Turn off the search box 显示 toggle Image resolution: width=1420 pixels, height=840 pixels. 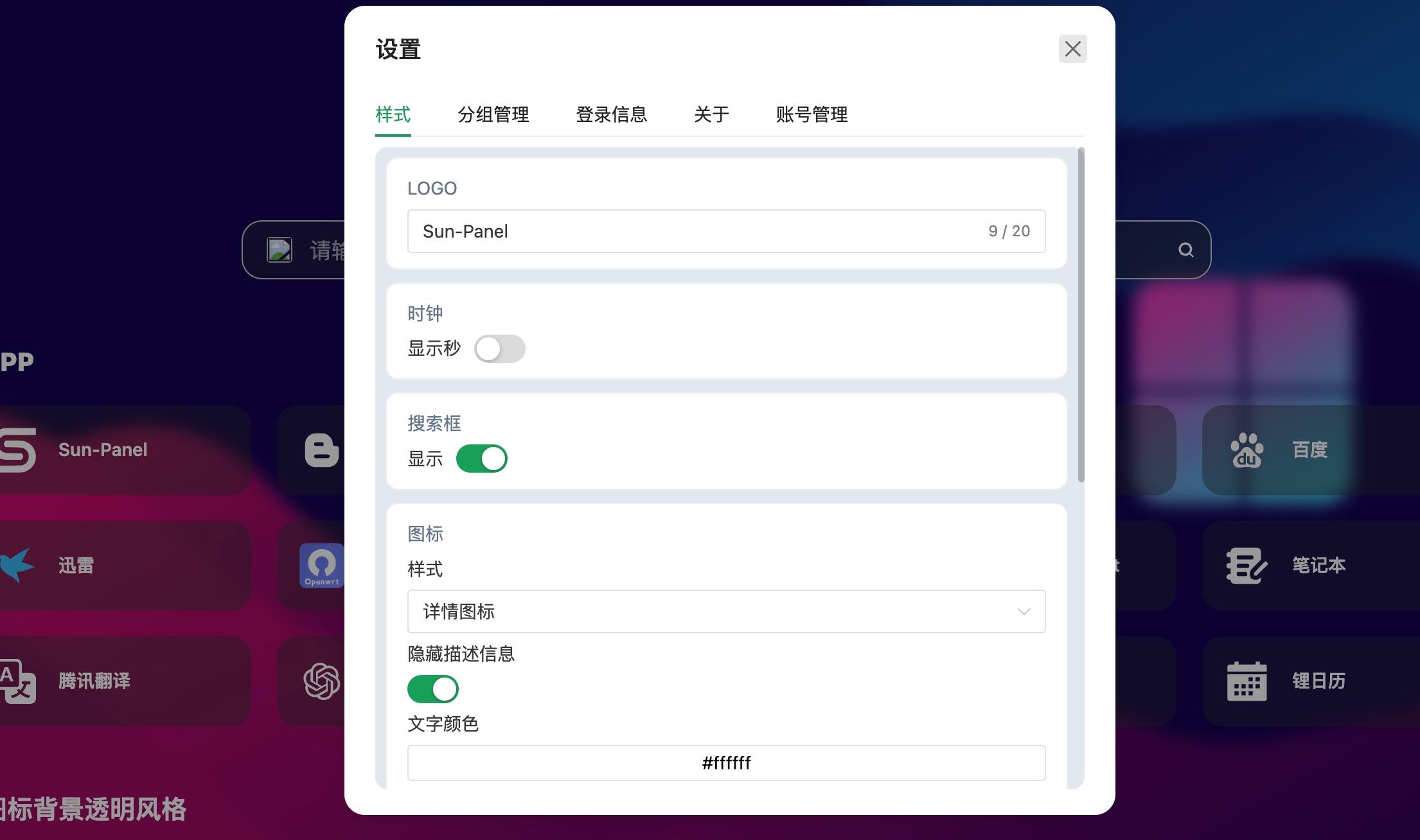(x=482, y=459)
